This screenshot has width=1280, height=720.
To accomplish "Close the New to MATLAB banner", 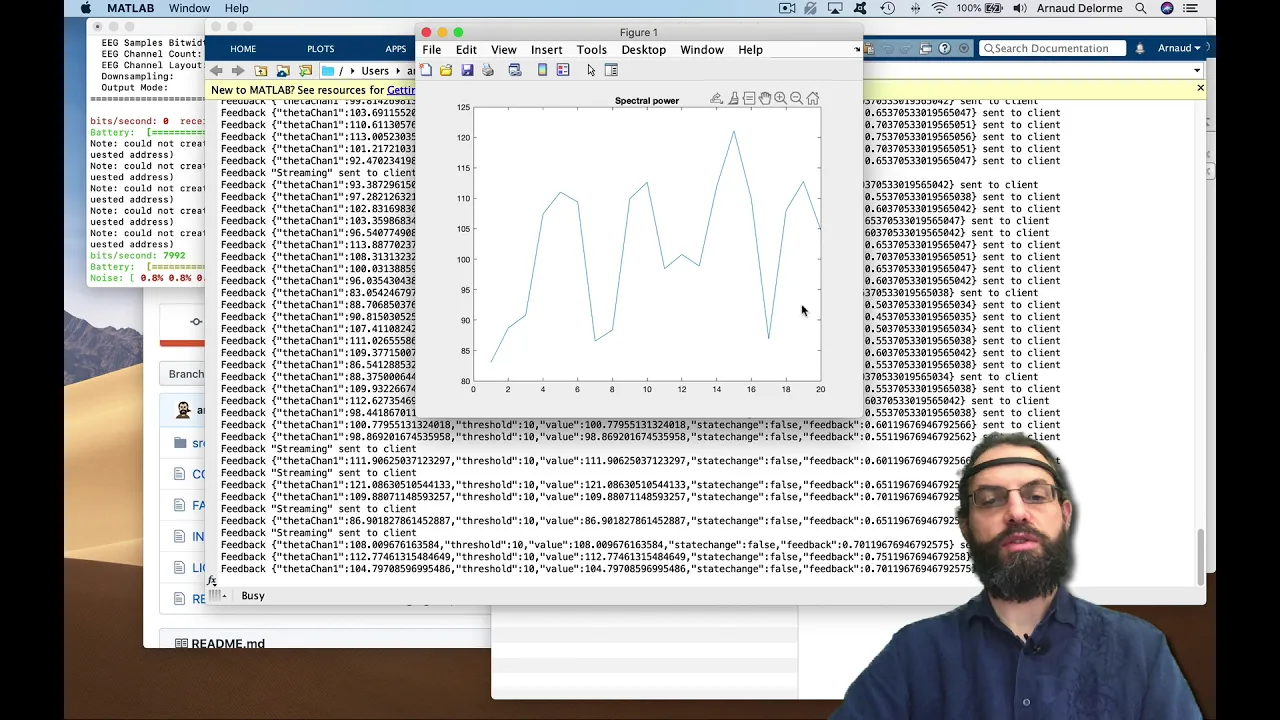I will click(1200, 88).
